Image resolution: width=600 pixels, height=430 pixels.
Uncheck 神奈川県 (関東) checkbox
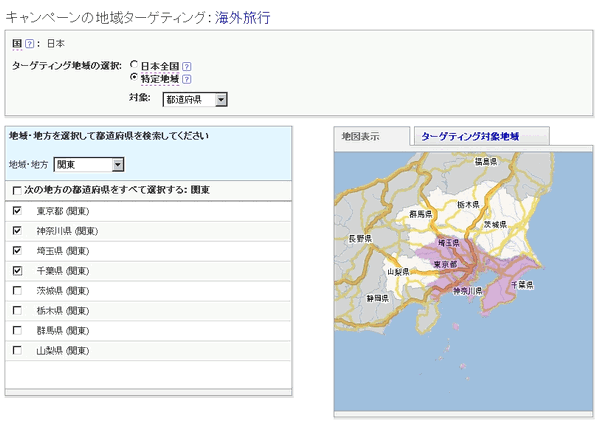click(x=17, y=231)
